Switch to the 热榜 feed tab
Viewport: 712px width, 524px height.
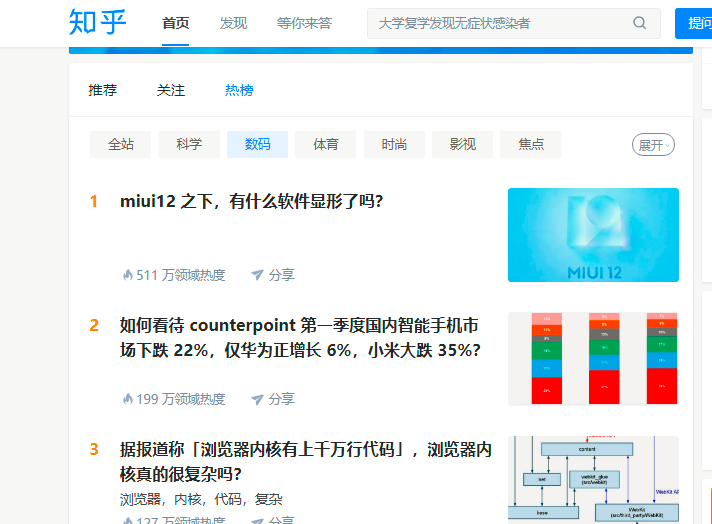point(239,90)
